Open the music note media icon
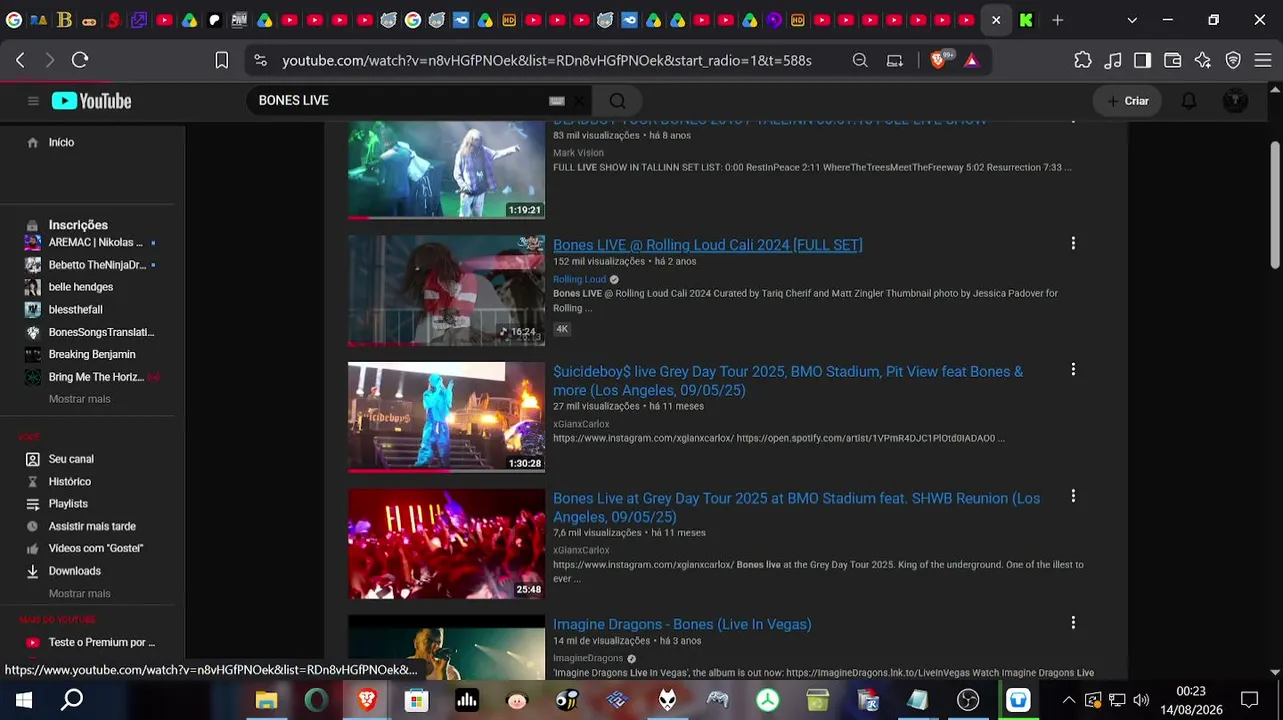This screenshot has width=1283, height=720. tap(1113, 61)
